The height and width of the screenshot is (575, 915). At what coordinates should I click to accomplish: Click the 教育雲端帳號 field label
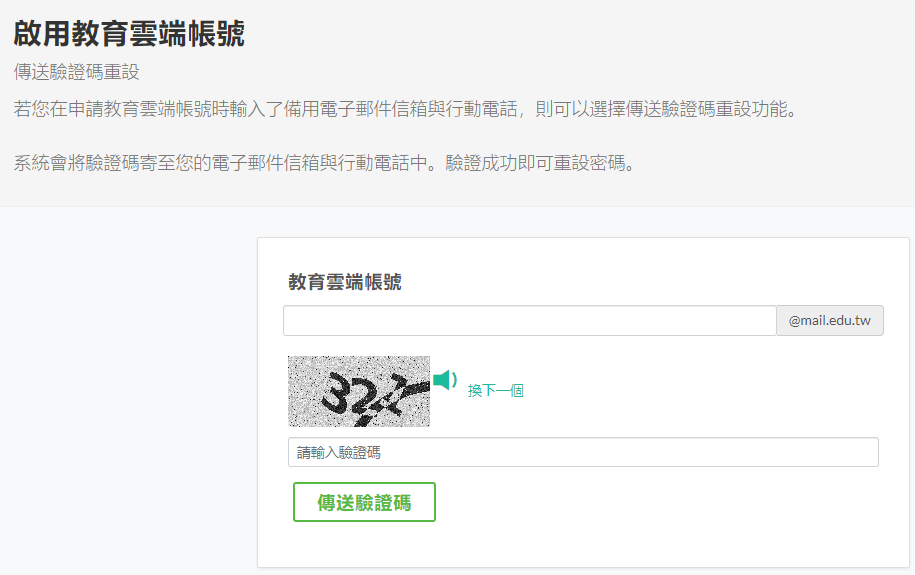[345, 282]
